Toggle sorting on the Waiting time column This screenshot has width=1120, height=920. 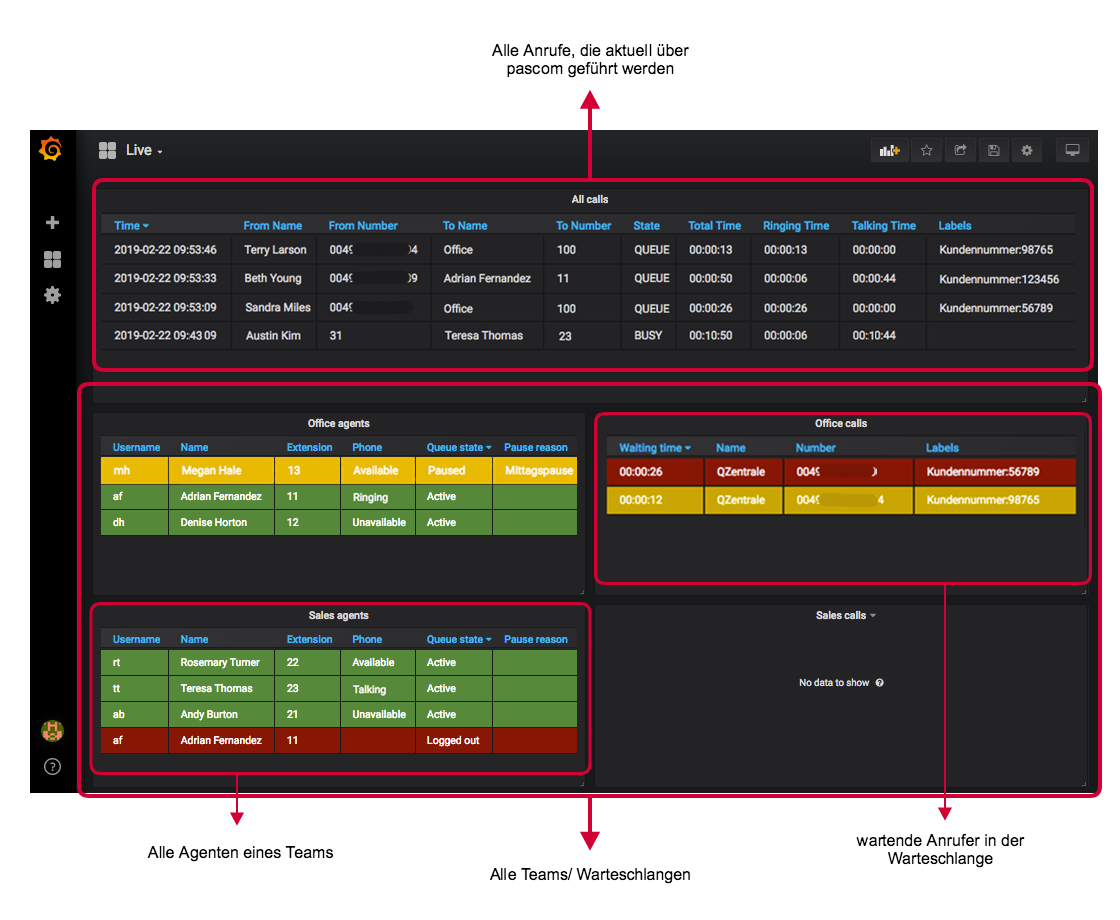[654, 447]
